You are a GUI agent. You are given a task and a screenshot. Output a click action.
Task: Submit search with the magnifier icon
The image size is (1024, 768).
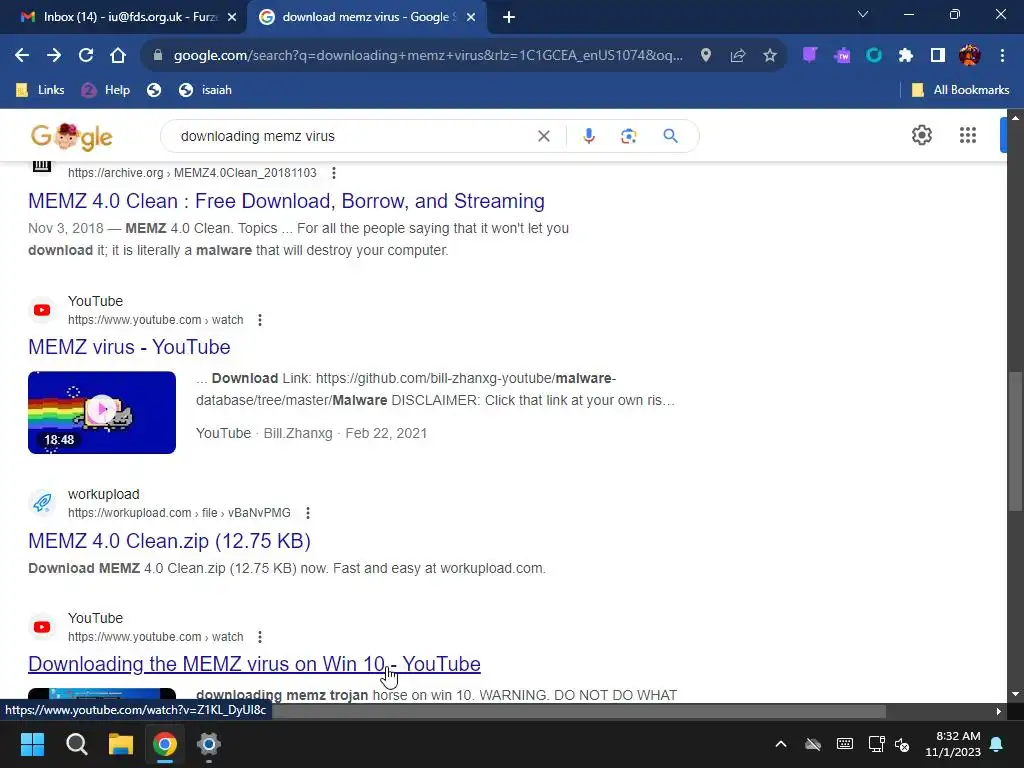(671, 136)
